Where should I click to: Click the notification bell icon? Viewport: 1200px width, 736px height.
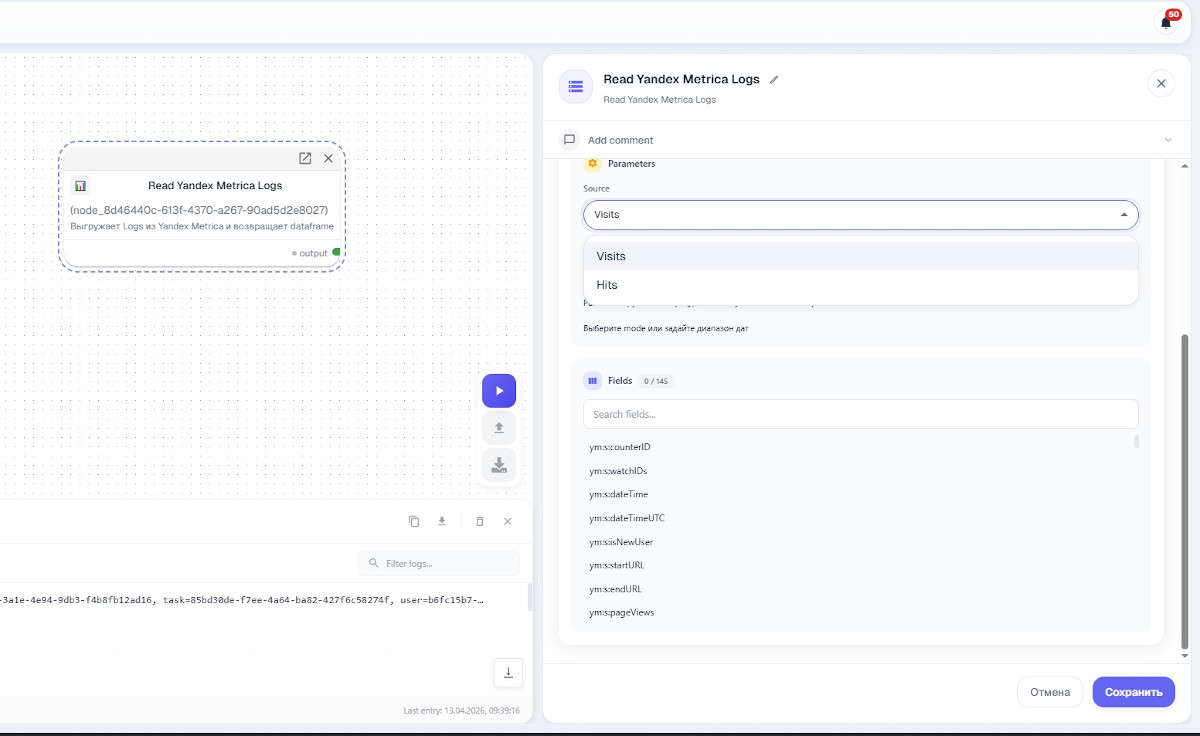[1166, 22]
